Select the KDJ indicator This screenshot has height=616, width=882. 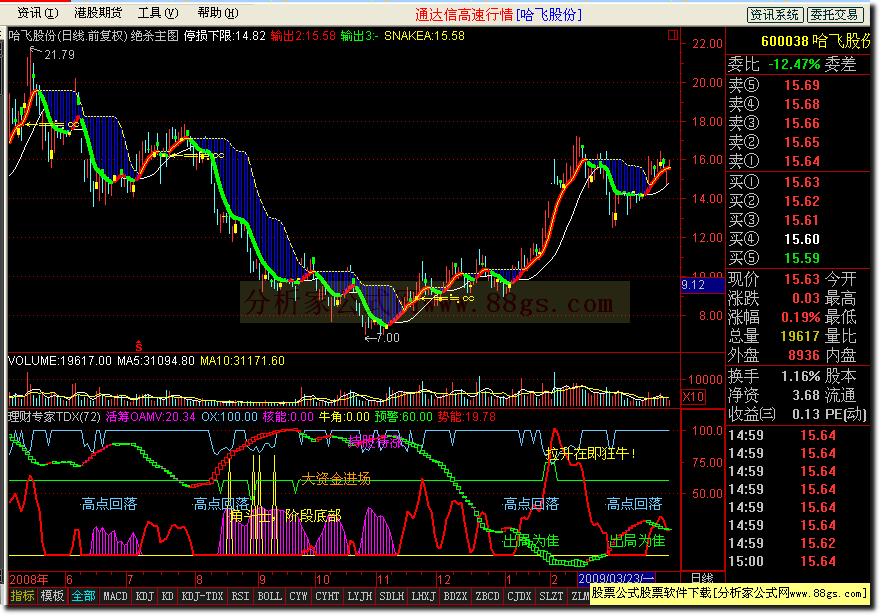[145, 596]
